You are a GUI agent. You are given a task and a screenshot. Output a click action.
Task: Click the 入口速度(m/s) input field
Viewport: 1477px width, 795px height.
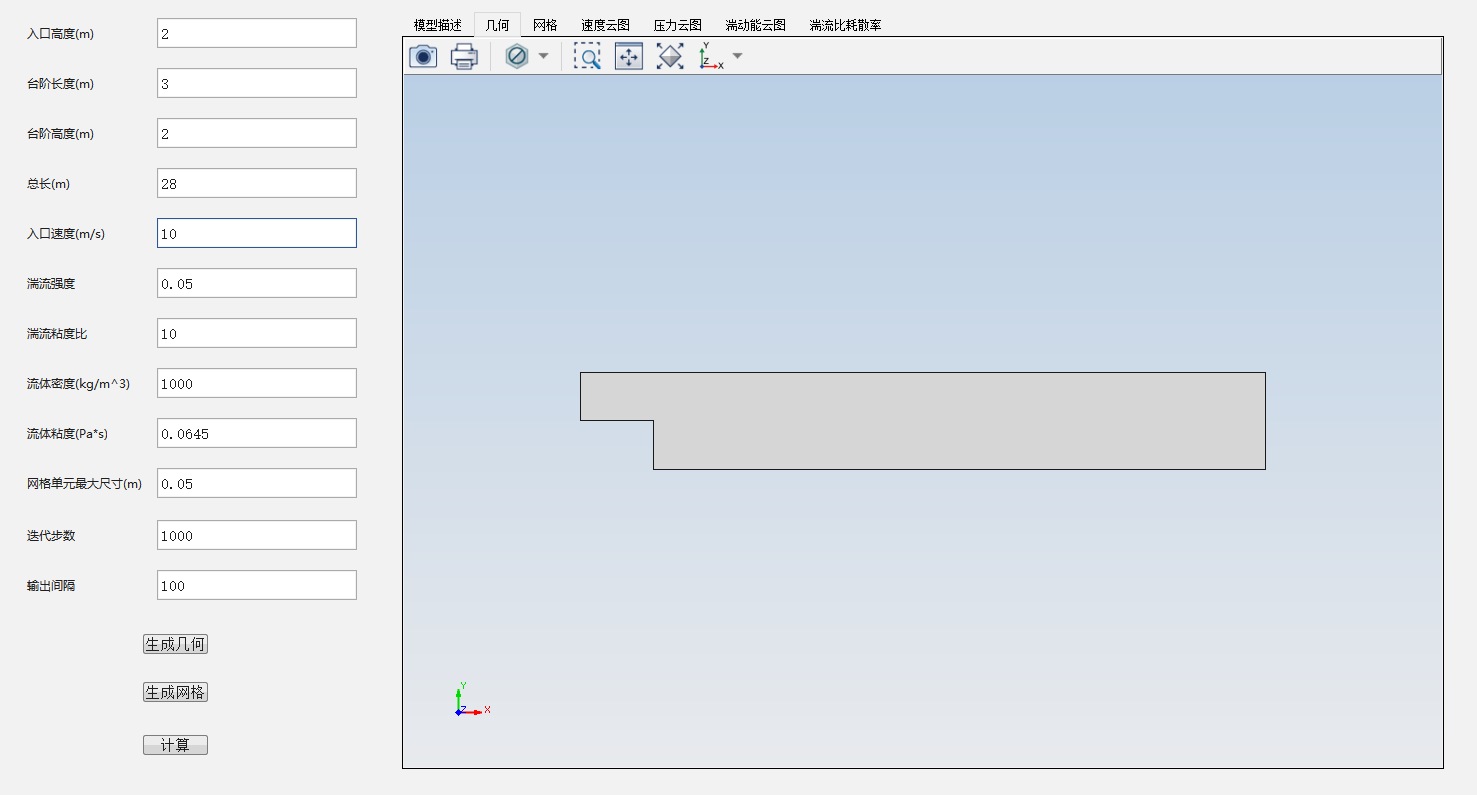pos(257,233)
